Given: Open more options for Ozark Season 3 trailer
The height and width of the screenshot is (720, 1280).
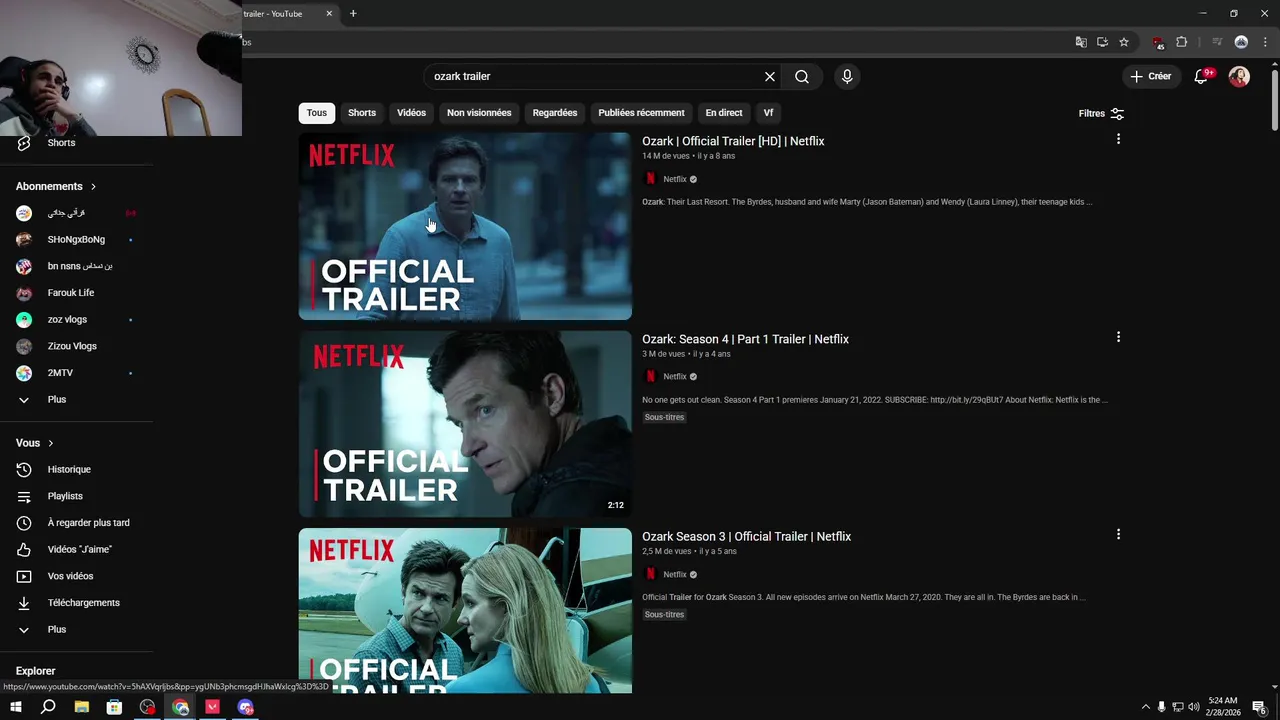Looking at the screenshot, I should click(x=1118, y=534).
